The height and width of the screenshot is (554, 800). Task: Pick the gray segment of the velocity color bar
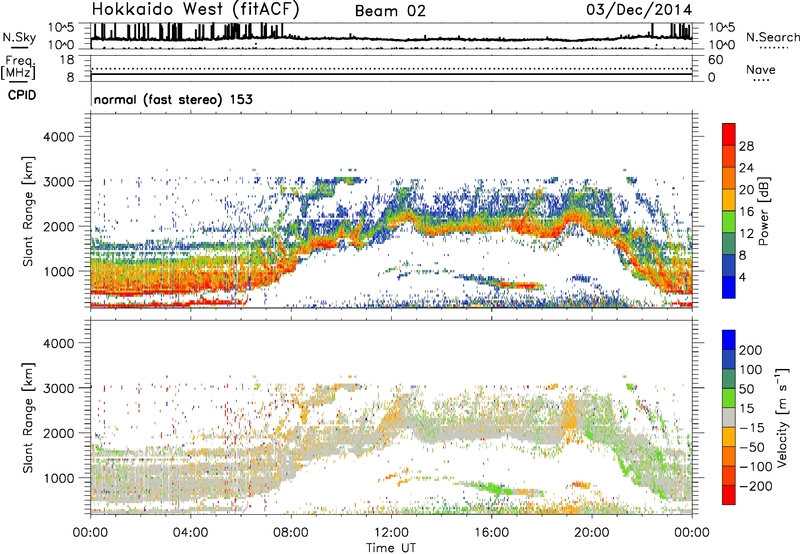729,417
